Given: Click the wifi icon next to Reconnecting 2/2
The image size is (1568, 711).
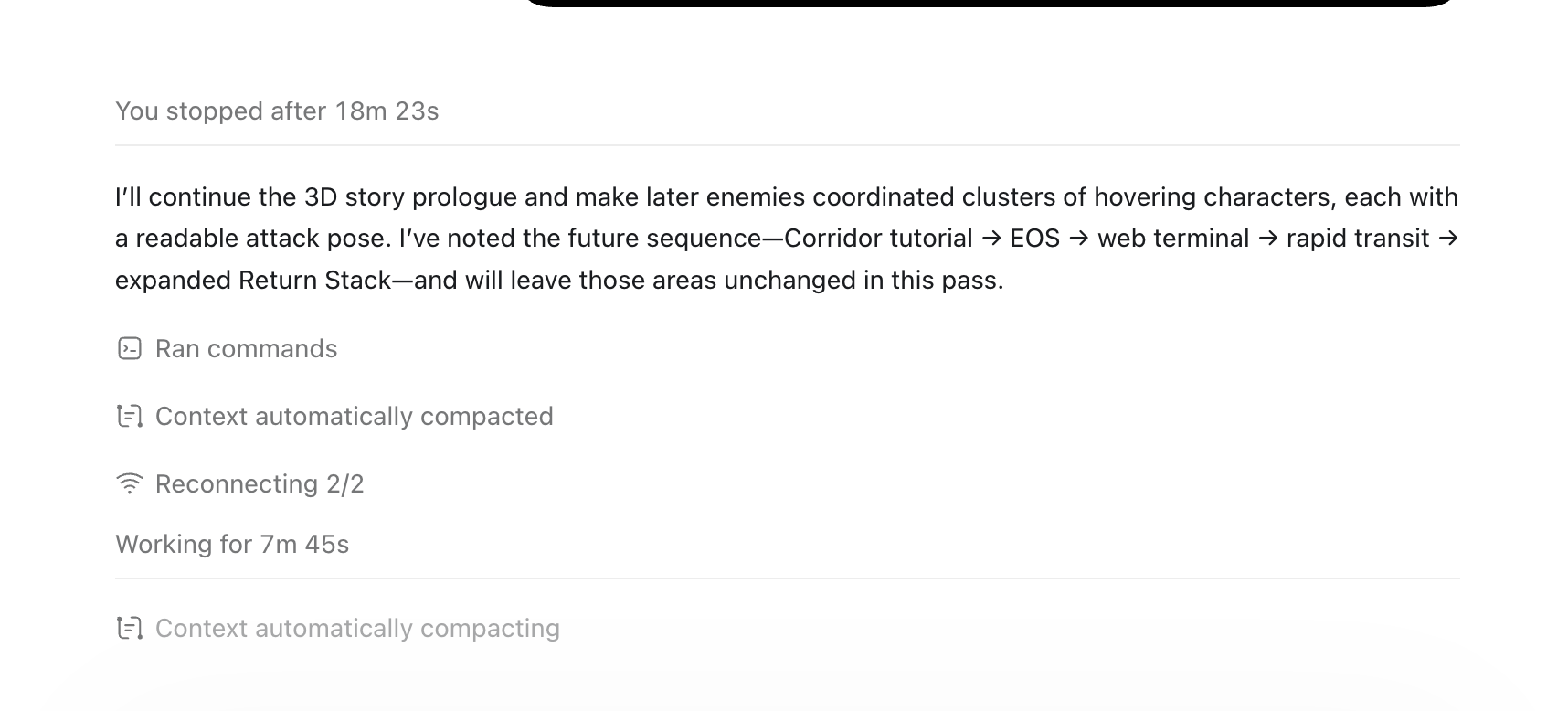Looking at the screenshot, I should click(x=130, y=483).
